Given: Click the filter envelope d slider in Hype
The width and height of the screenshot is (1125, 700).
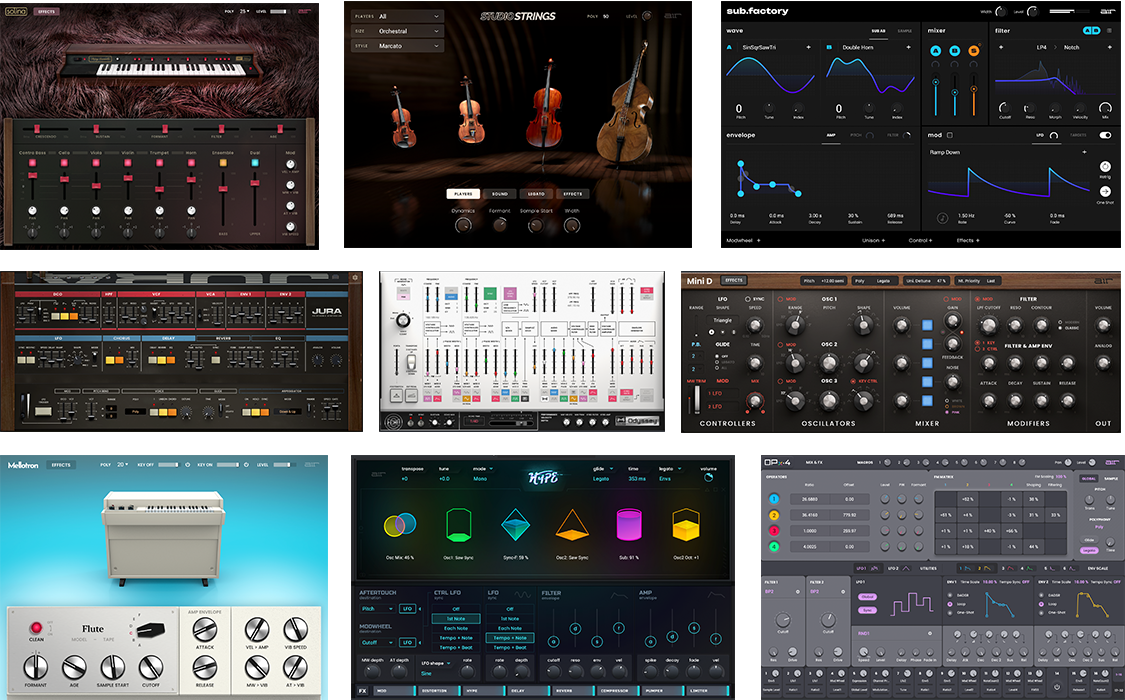Looking at the screenshot, I should tap(575, 628).
